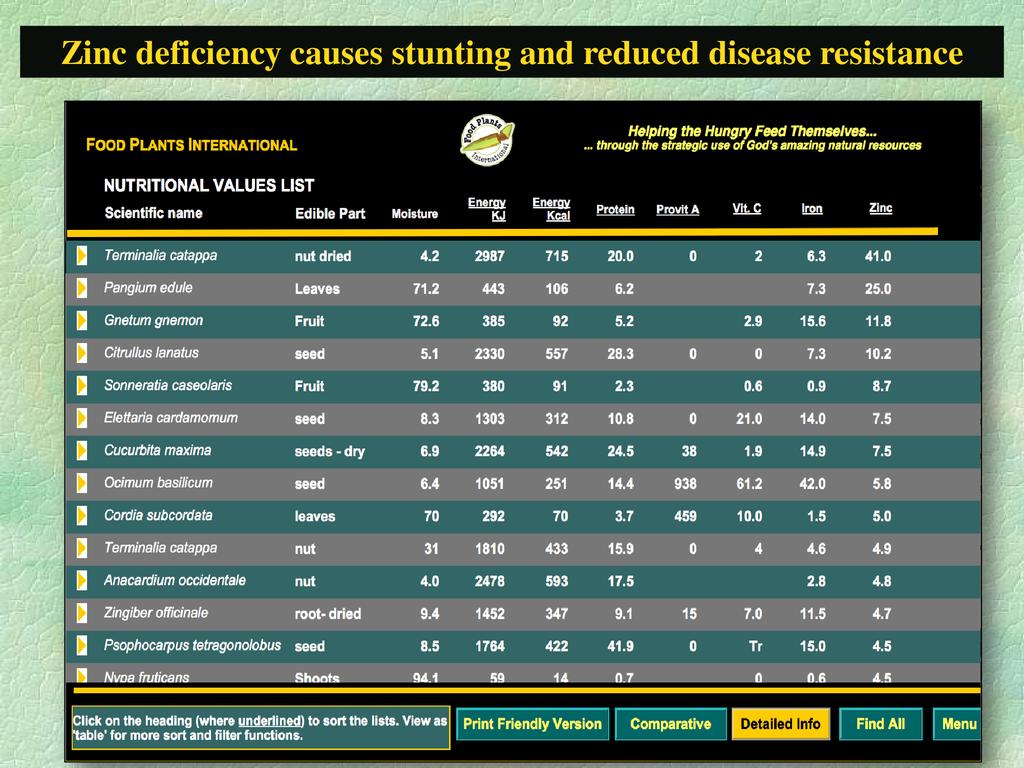Select the arrow for Citrullus lanatus
The image size is (1024, 768).
[x=80, y=354]
